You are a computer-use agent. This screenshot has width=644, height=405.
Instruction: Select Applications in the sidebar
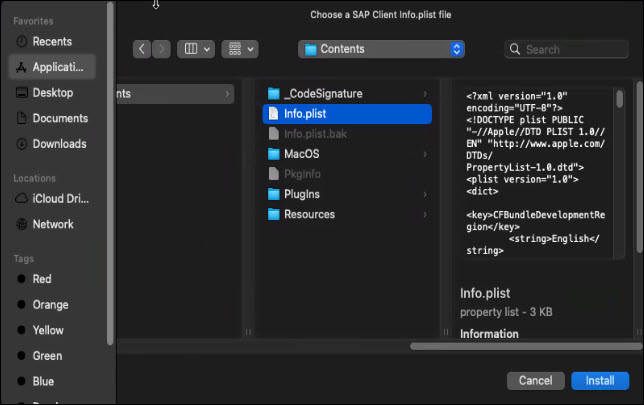(52, 67)
